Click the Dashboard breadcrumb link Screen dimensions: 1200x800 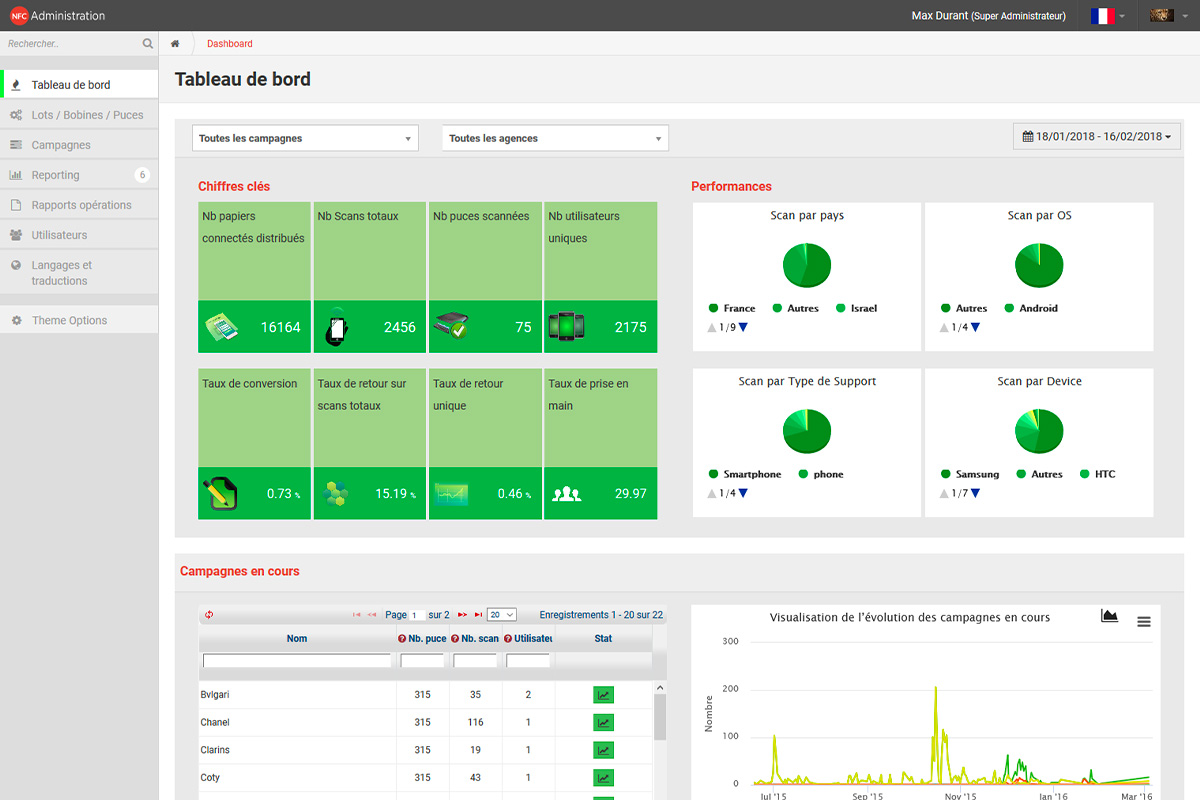click(x=230, y=44)
